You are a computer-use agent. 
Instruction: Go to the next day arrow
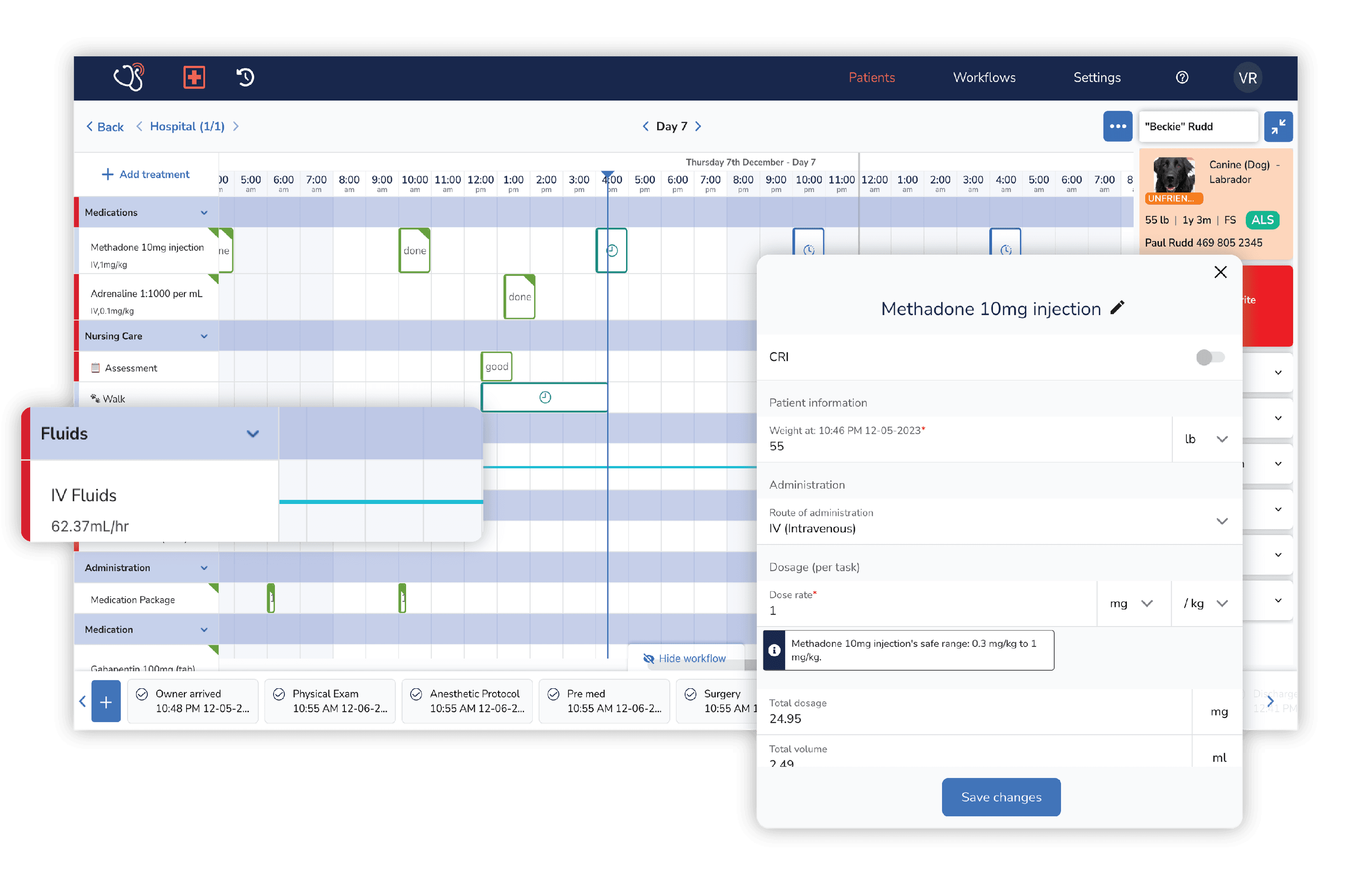pyautogui.click(x=698, y=127)
